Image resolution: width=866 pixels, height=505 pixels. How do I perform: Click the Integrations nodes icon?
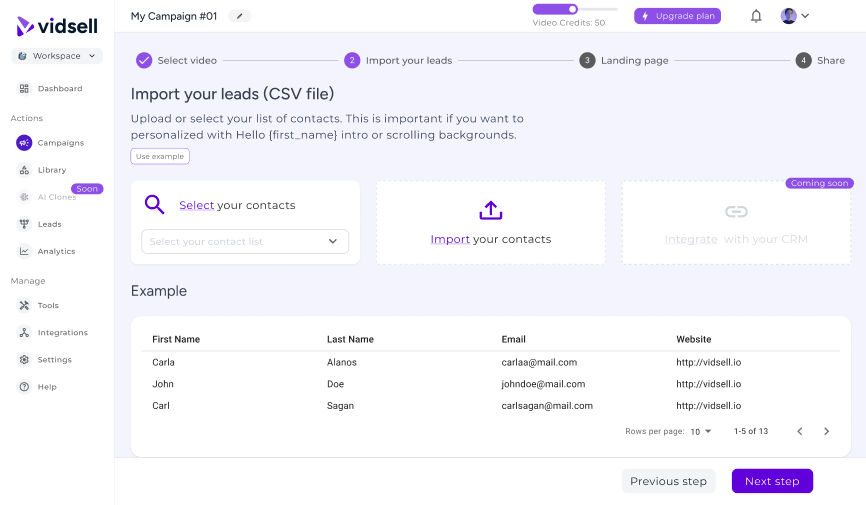[24, 332]
